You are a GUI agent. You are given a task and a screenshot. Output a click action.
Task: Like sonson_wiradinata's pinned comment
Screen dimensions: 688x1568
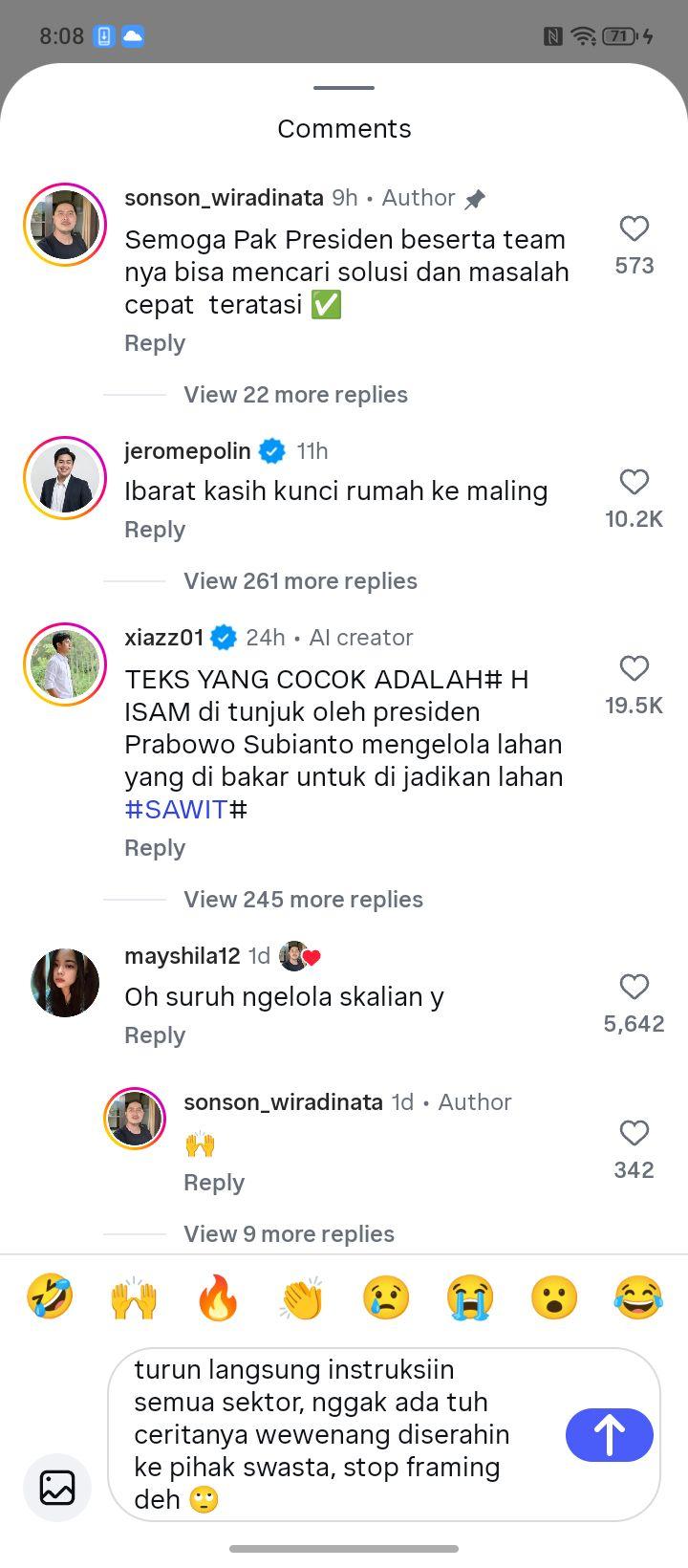[634, 229]
